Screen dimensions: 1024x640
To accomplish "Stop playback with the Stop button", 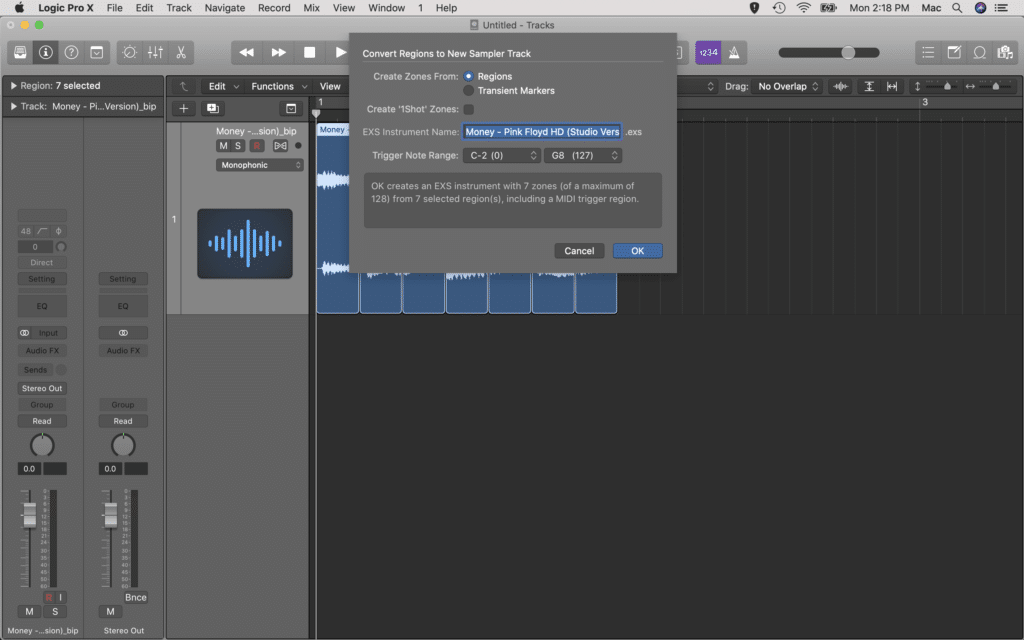I will point(310,52).
